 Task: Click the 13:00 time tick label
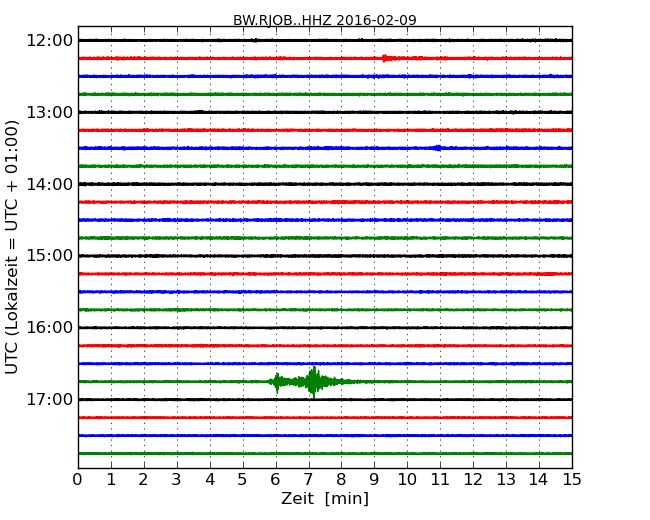(x=49, y=112)
